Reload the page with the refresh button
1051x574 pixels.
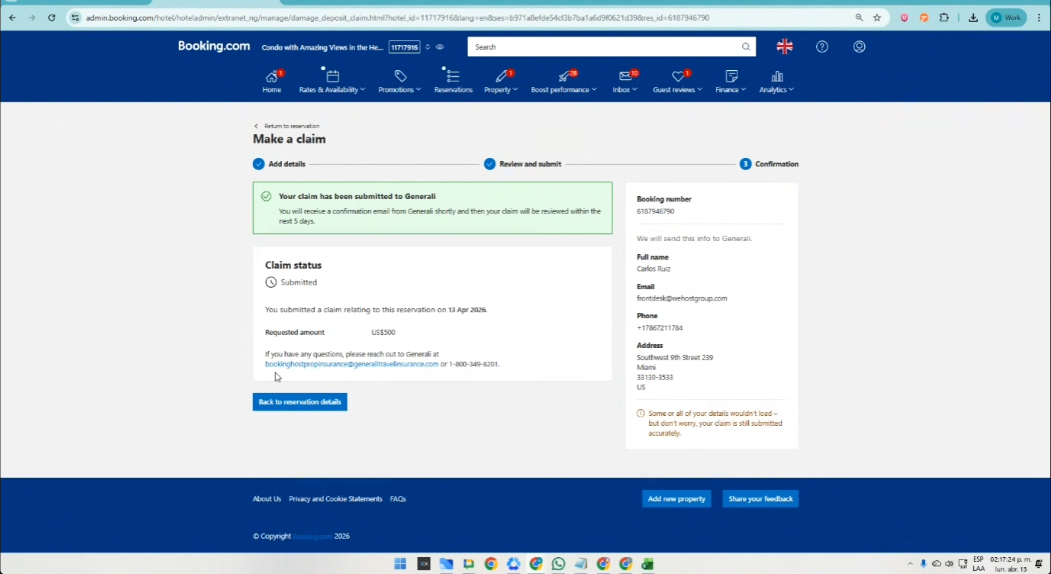tap(52, 17)
